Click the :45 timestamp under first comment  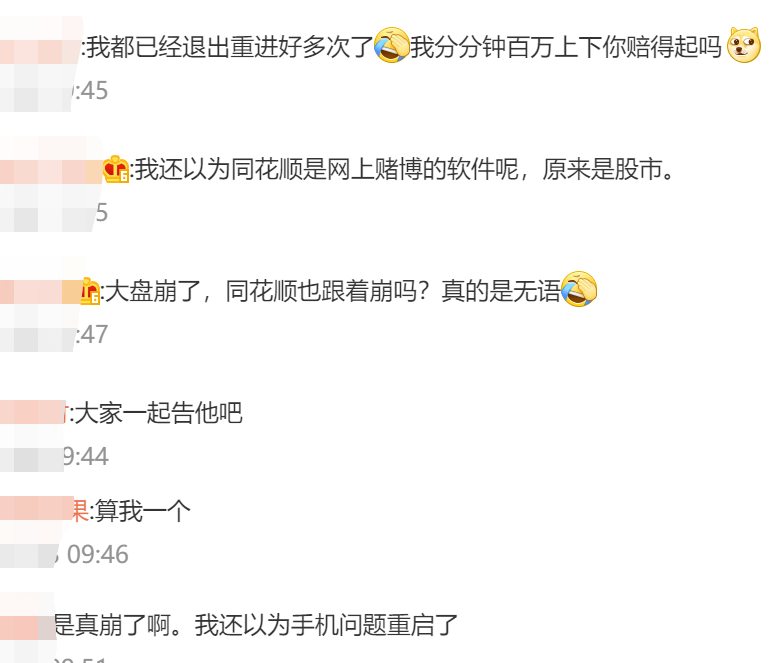click(x=90, y=90)
